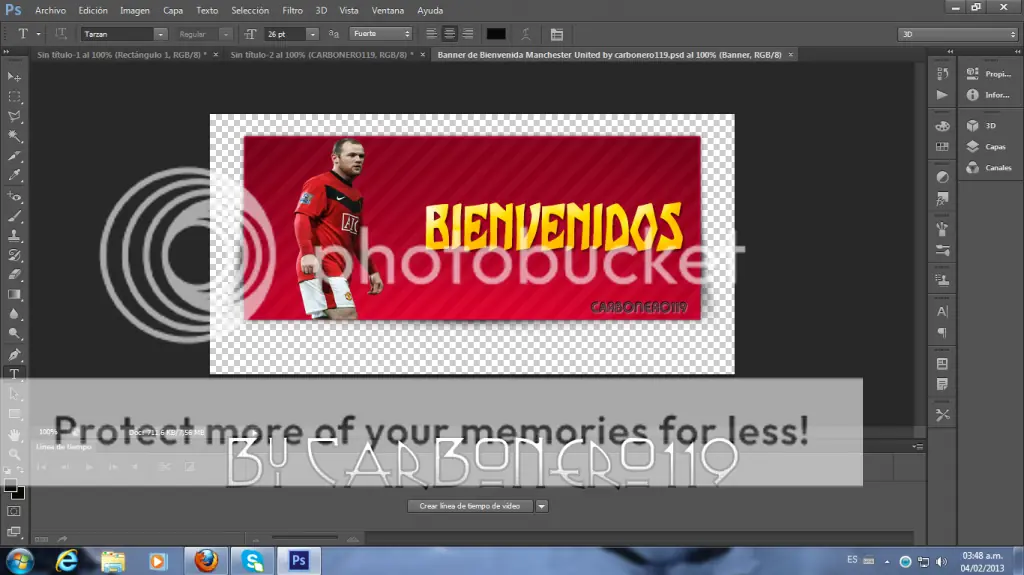The height and width of the screenshot is (575, 1024).
Task: Select the Pen tool
Action: click(14, 354)
